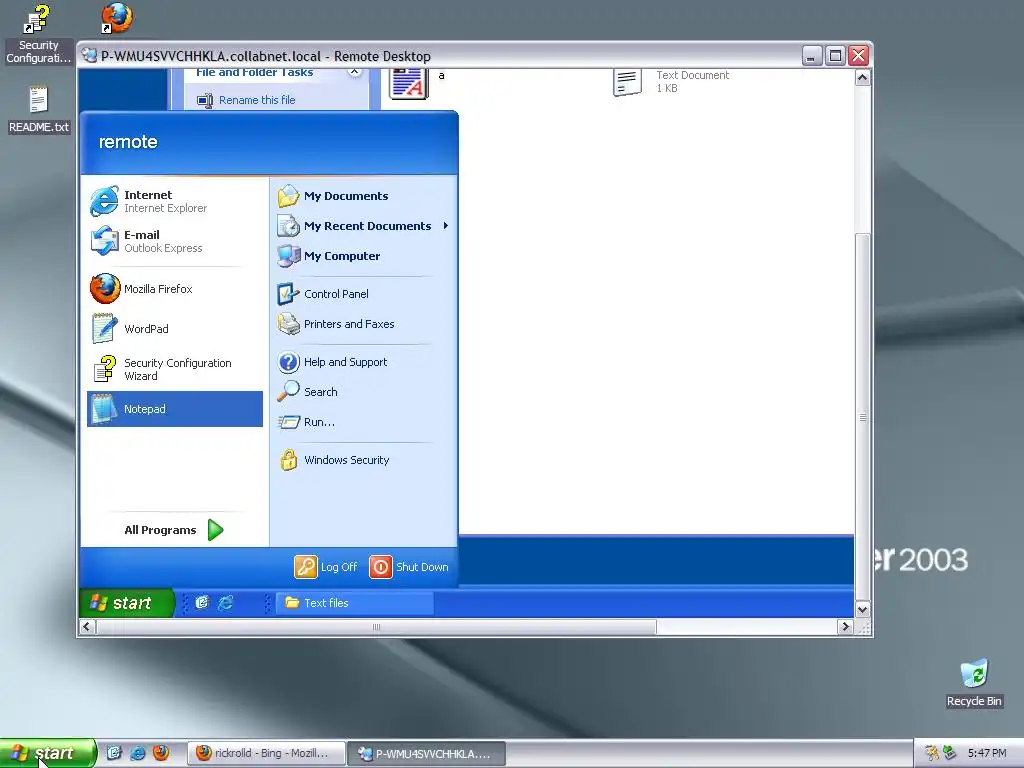The width and height of the screenshot is (1024, 768).
Task: Open Security Configuration desktop shortcut
Action: [38, 34]
